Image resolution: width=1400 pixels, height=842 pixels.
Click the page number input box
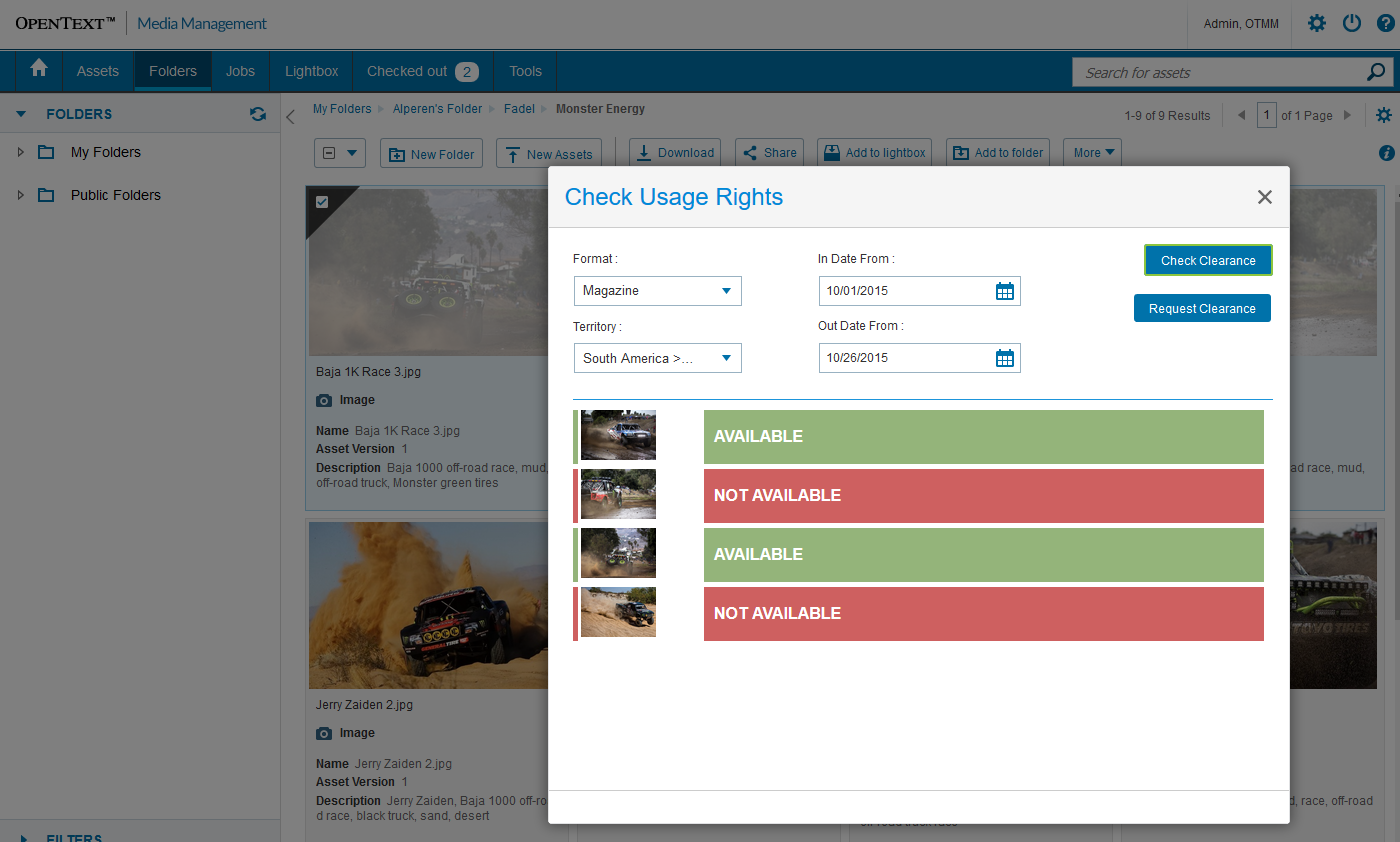click(1267, 115)
